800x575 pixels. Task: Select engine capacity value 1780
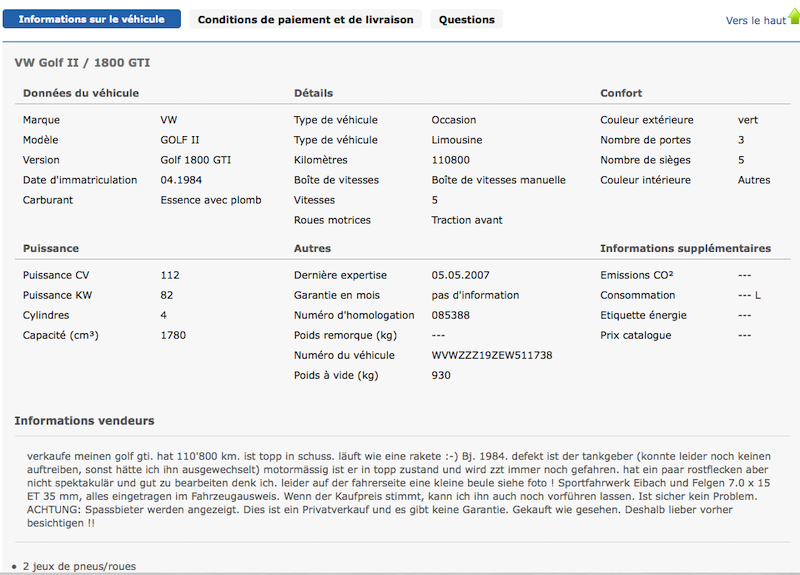point(173,335)
